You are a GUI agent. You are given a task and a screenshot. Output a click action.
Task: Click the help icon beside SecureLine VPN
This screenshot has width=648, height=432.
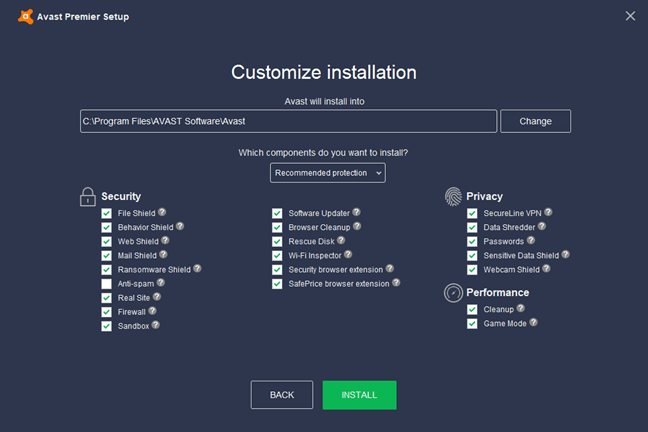click(x=548, y=212)
